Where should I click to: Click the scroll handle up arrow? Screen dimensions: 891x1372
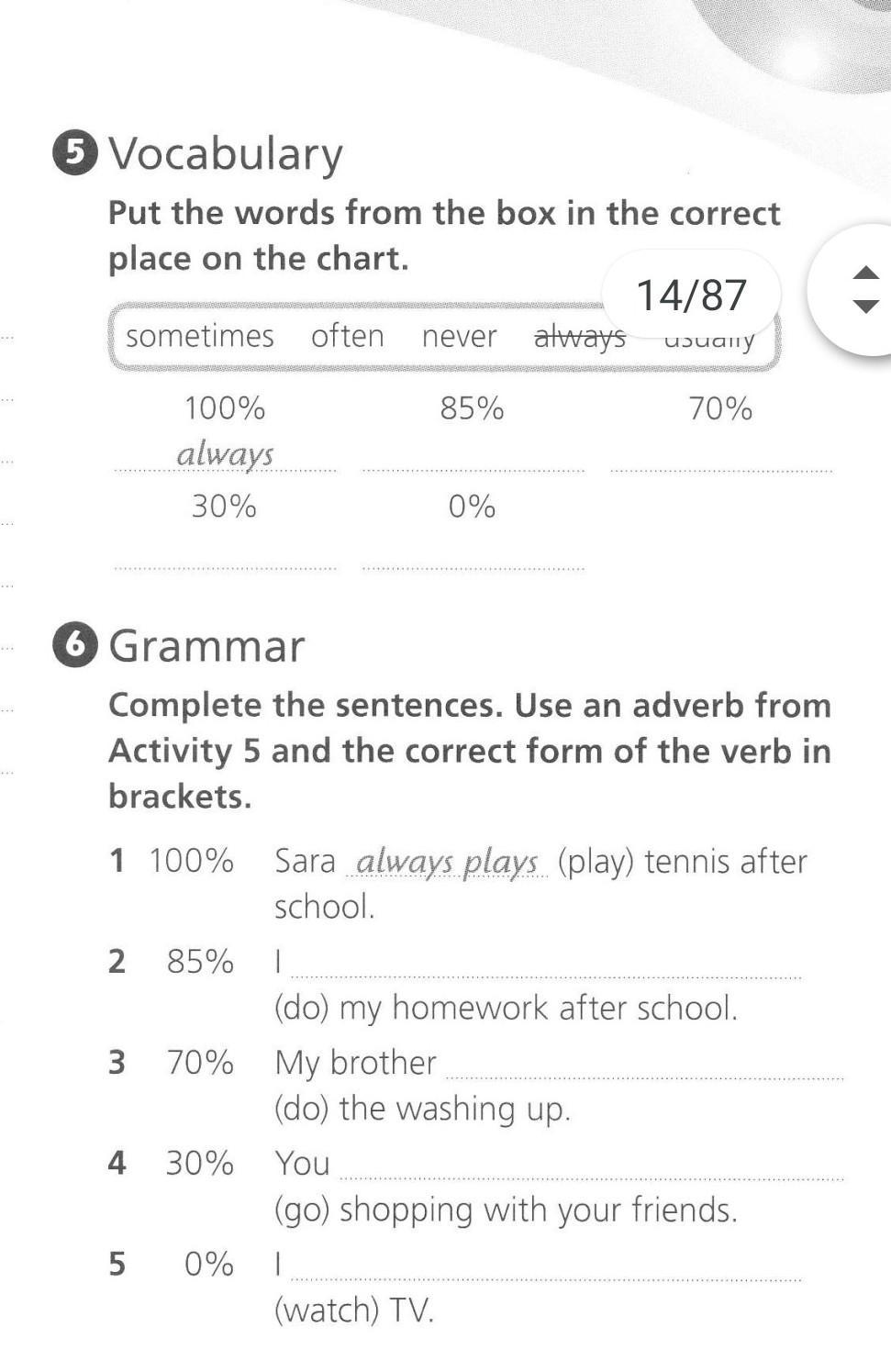coord(865,273)
